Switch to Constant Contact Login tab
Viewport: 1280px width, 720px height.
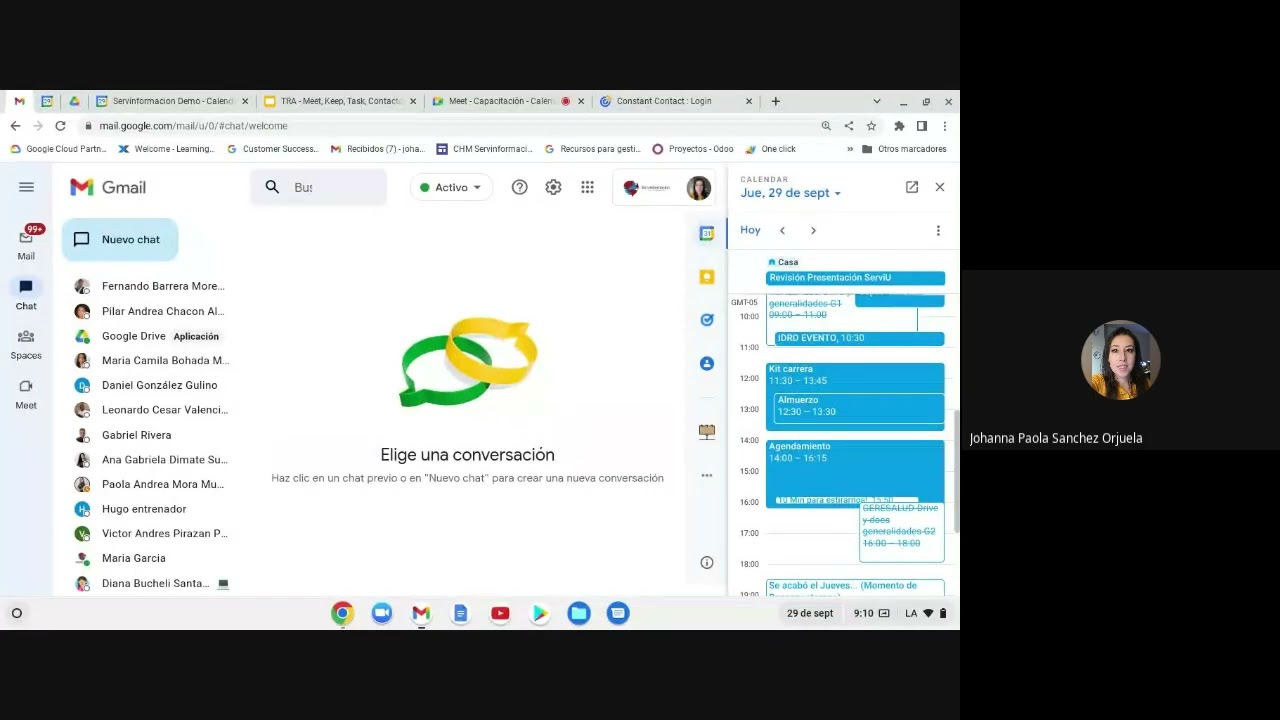click(x=675, y=101)
